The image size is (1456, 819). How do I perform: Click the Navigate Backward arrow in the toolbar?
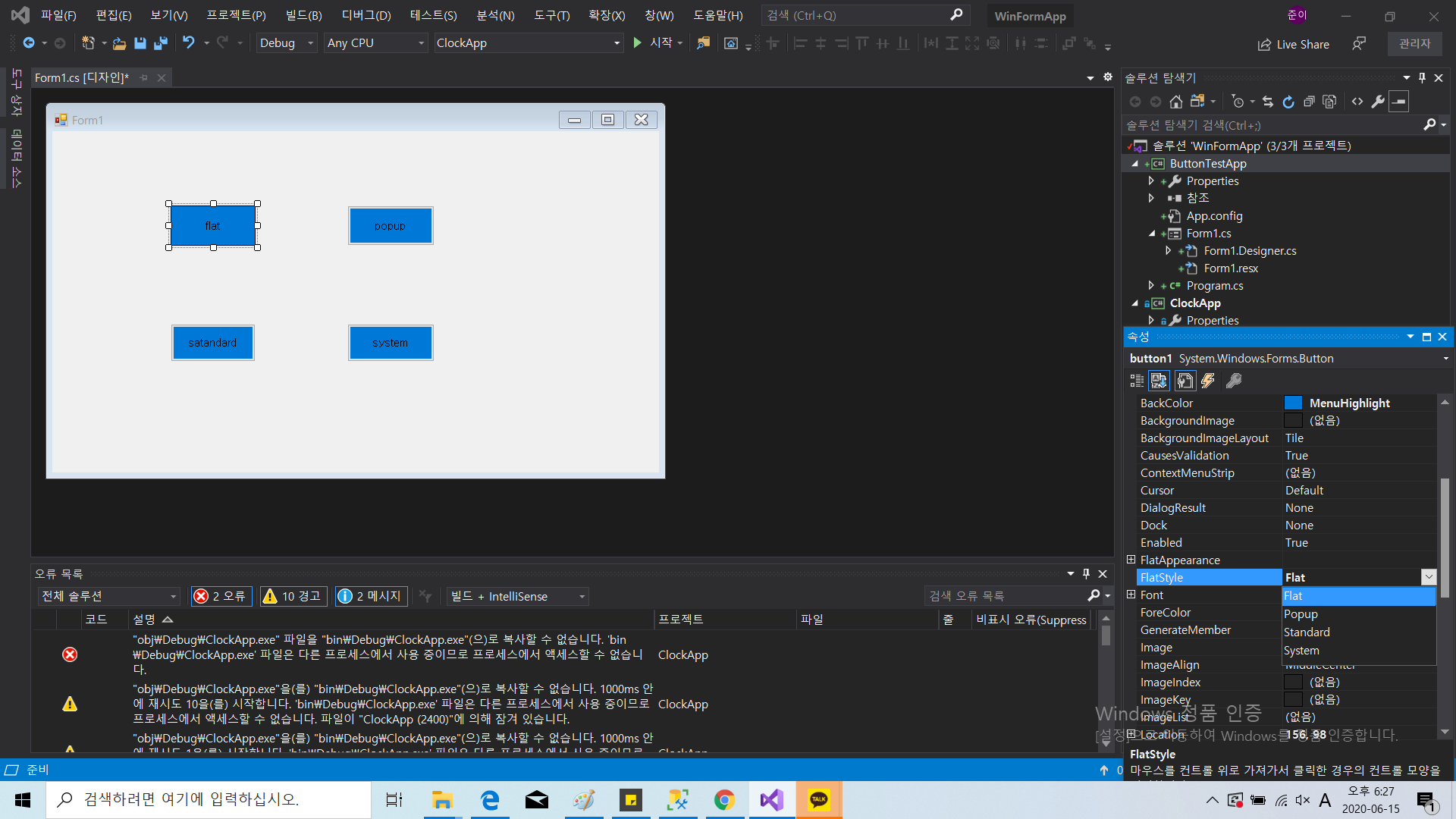coord(29,43)
